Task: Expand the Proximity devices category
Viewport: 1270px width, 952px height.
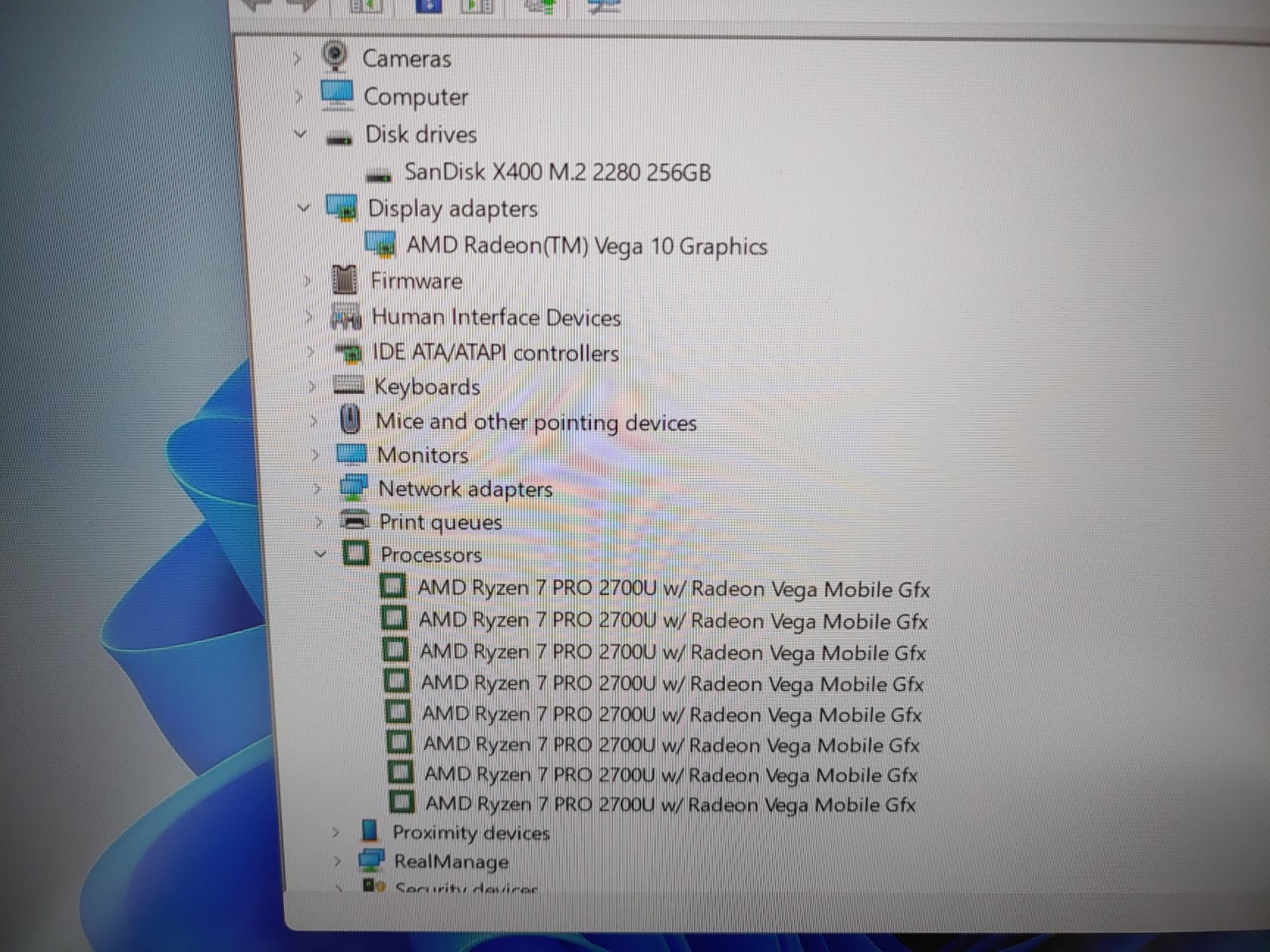Action: coord(335,831)
